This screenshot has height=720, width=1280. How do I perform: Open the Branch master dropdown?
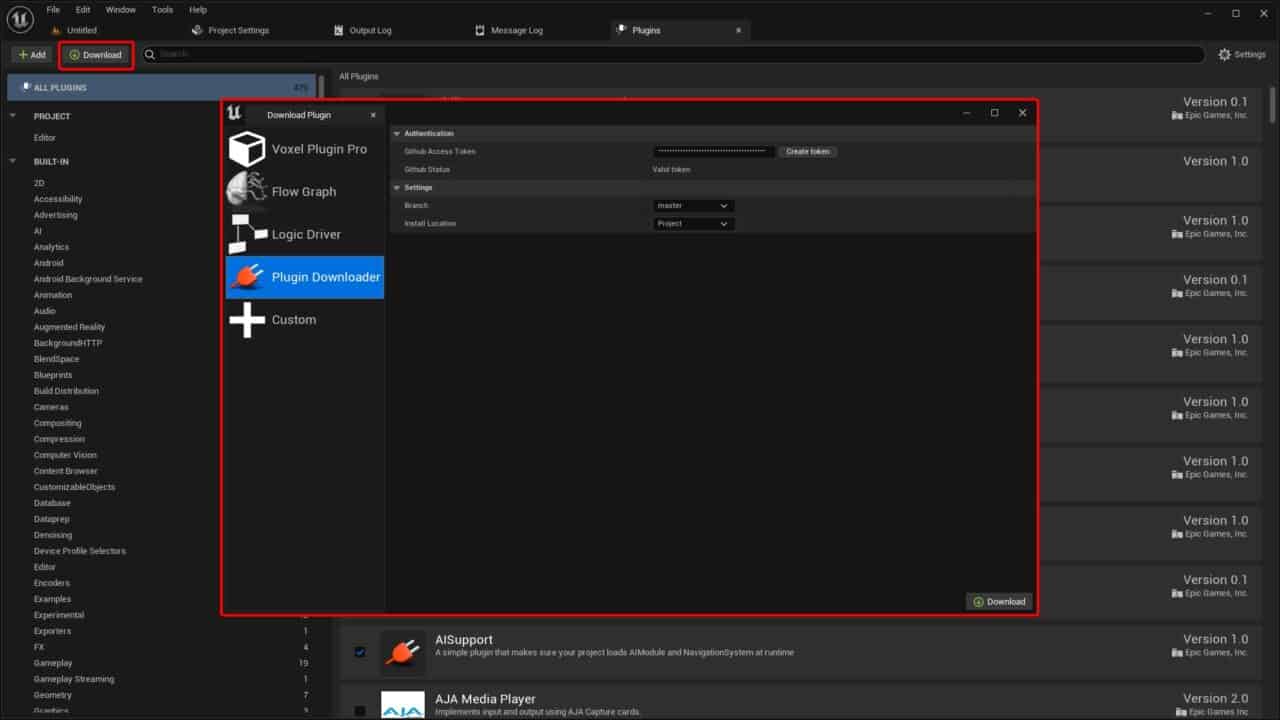pos(694,206)
